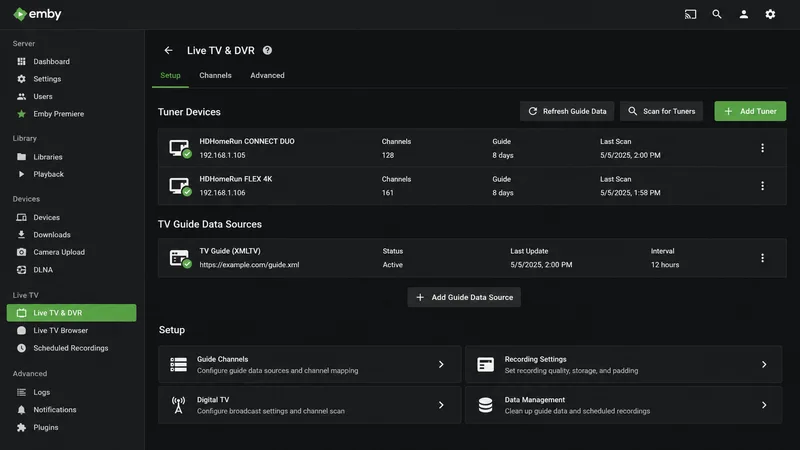The width and height of the screenshot is (800, 450).
Task: Select Live TV & DVR sidebar item
Action: [x=71, y=313]
